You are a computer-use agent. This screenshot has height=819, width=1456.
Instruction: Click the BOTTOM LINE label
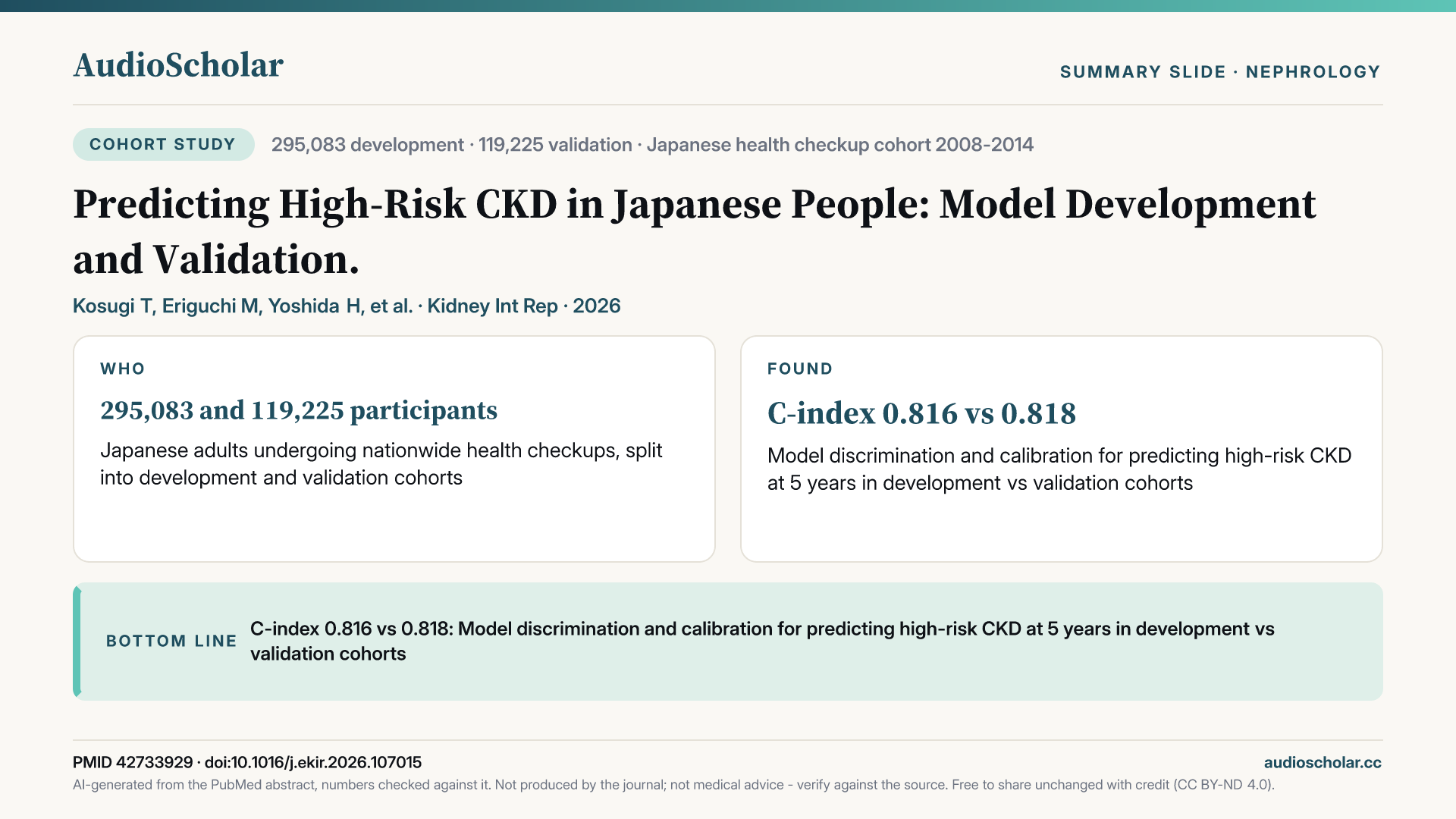click(x=171, y=641)
